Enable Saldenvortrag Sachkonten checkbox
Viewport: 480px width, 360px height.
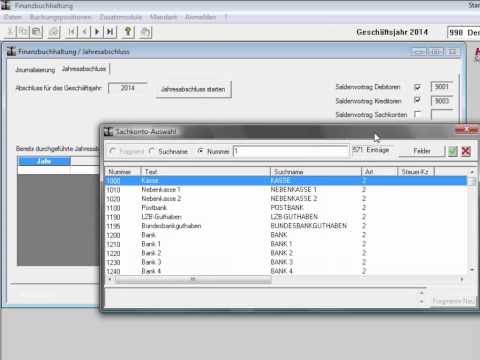coord(417,114)
